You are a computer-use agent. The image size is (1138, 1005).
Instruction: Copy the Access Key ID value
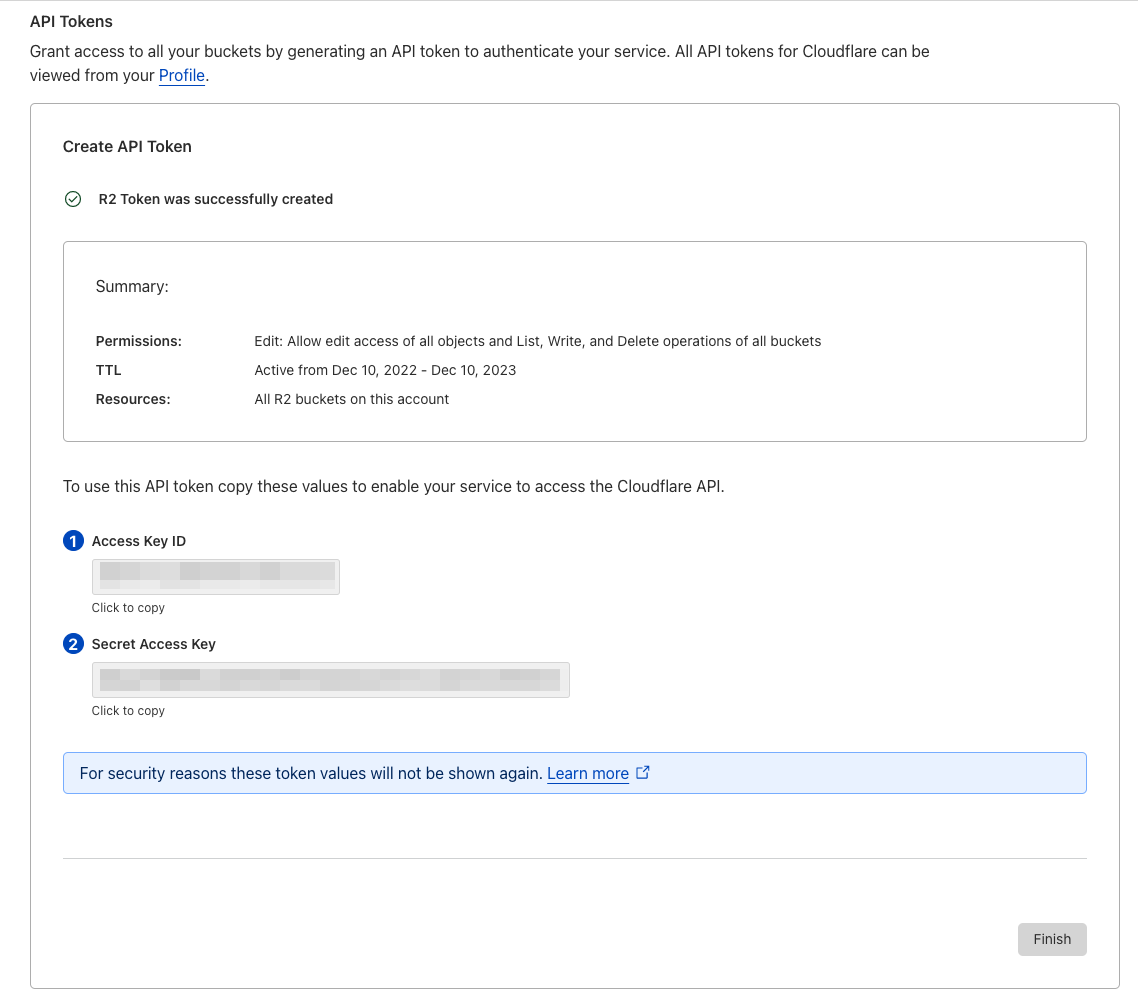[215, 576]
